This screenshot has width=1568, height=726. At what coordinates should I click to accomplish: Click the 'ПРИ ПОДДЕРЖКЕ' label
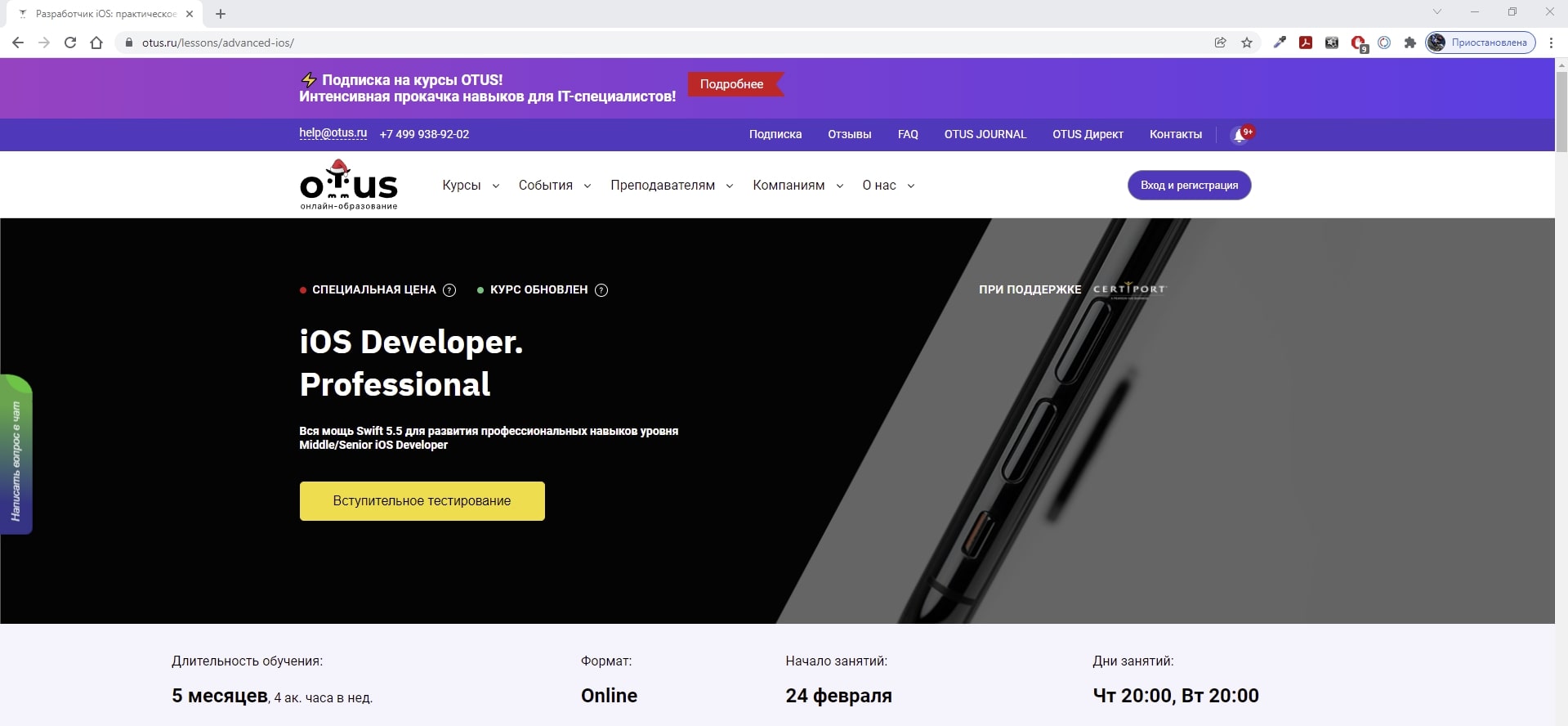tap(1030, 289)
